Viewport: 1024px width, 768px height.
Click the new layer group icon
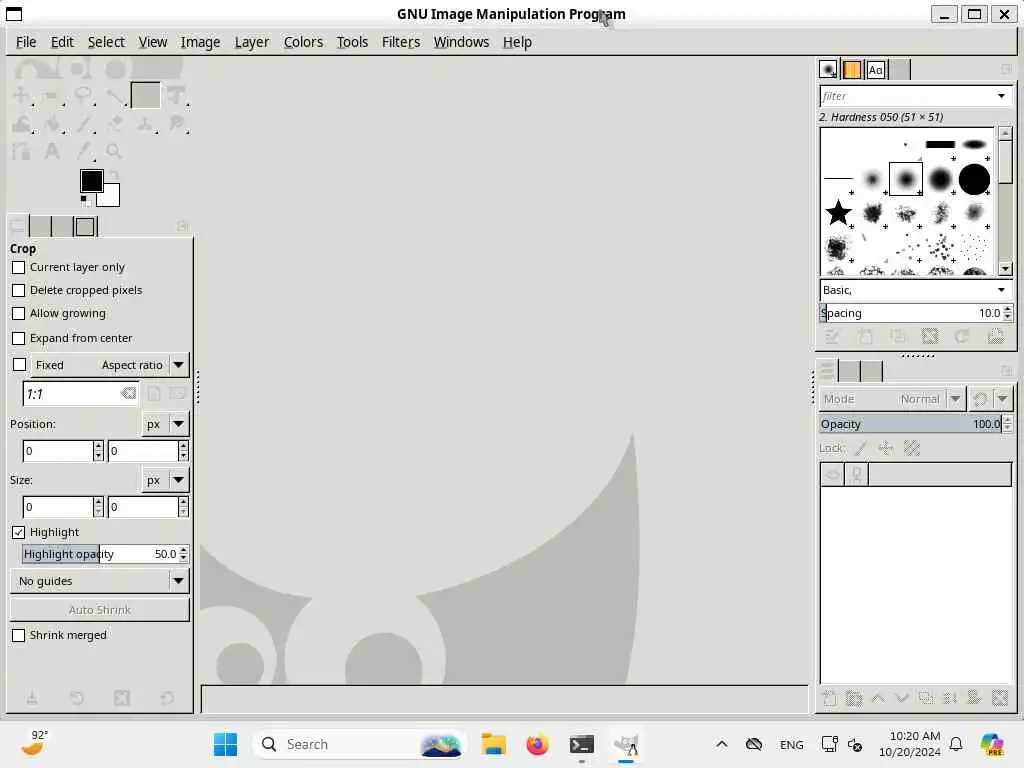point(854,698)
